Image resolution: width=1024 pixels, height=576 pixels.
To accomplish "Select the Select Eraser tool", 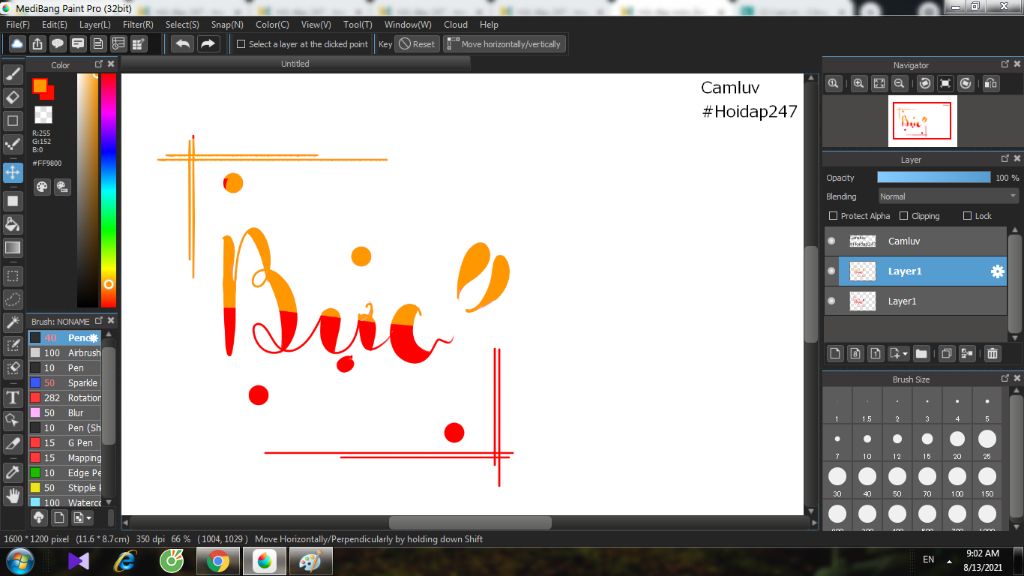I will [x=12, y=368].
